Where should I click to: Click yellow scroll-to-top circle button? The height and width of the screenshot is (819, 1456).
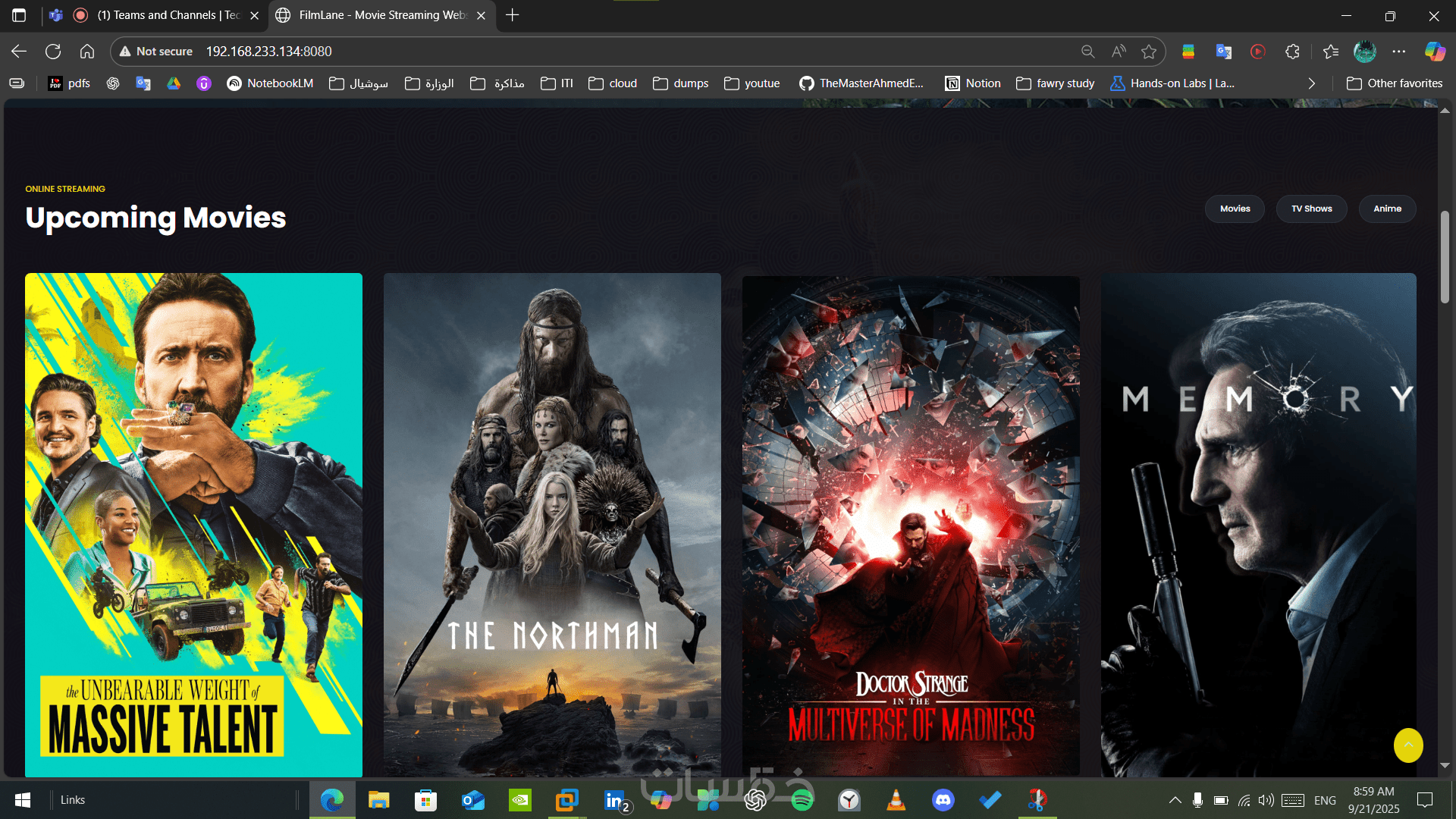tap(1408, 745)
